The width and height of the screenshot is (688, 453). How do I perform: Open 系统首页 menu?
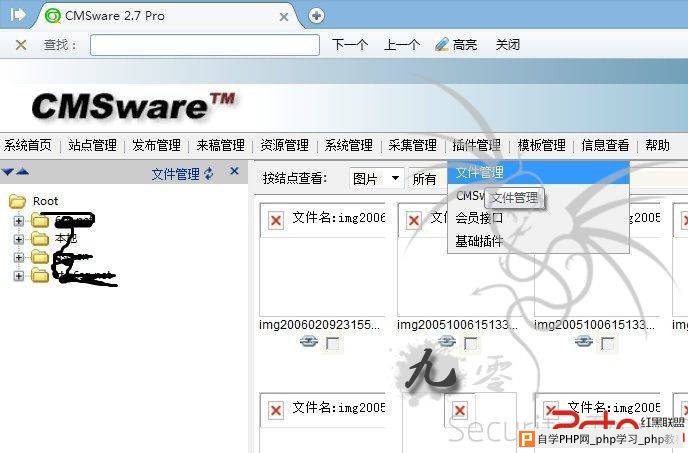(28, 145)
